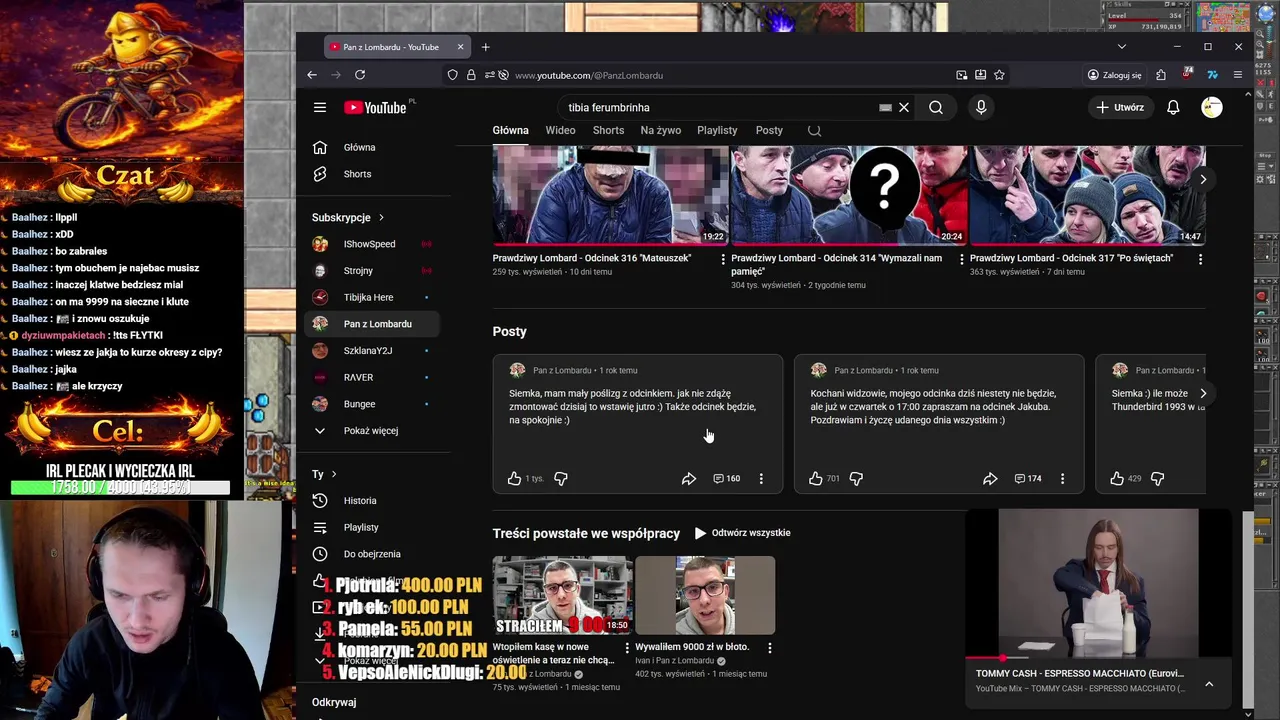
Task: Like the 'Siemka, mam mały poślizg' post
Action: pyautogui.click(x=514, y=479)
